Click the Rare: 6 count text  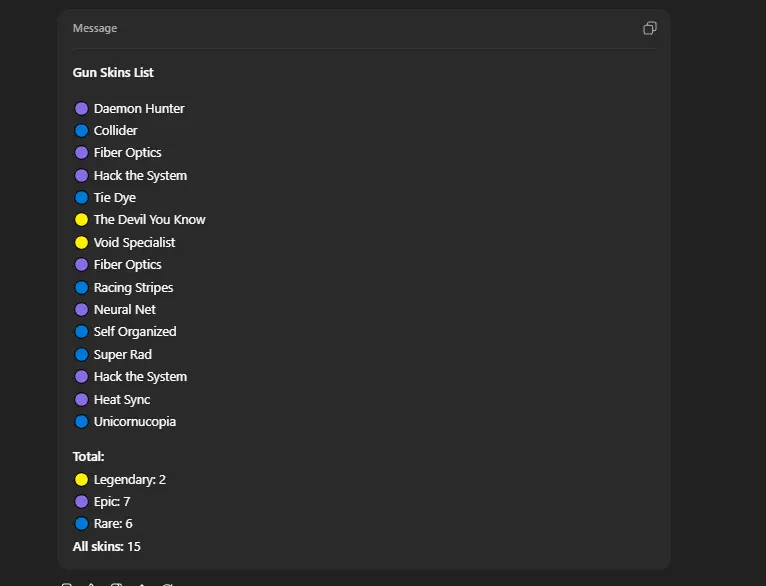click(113, 524)
